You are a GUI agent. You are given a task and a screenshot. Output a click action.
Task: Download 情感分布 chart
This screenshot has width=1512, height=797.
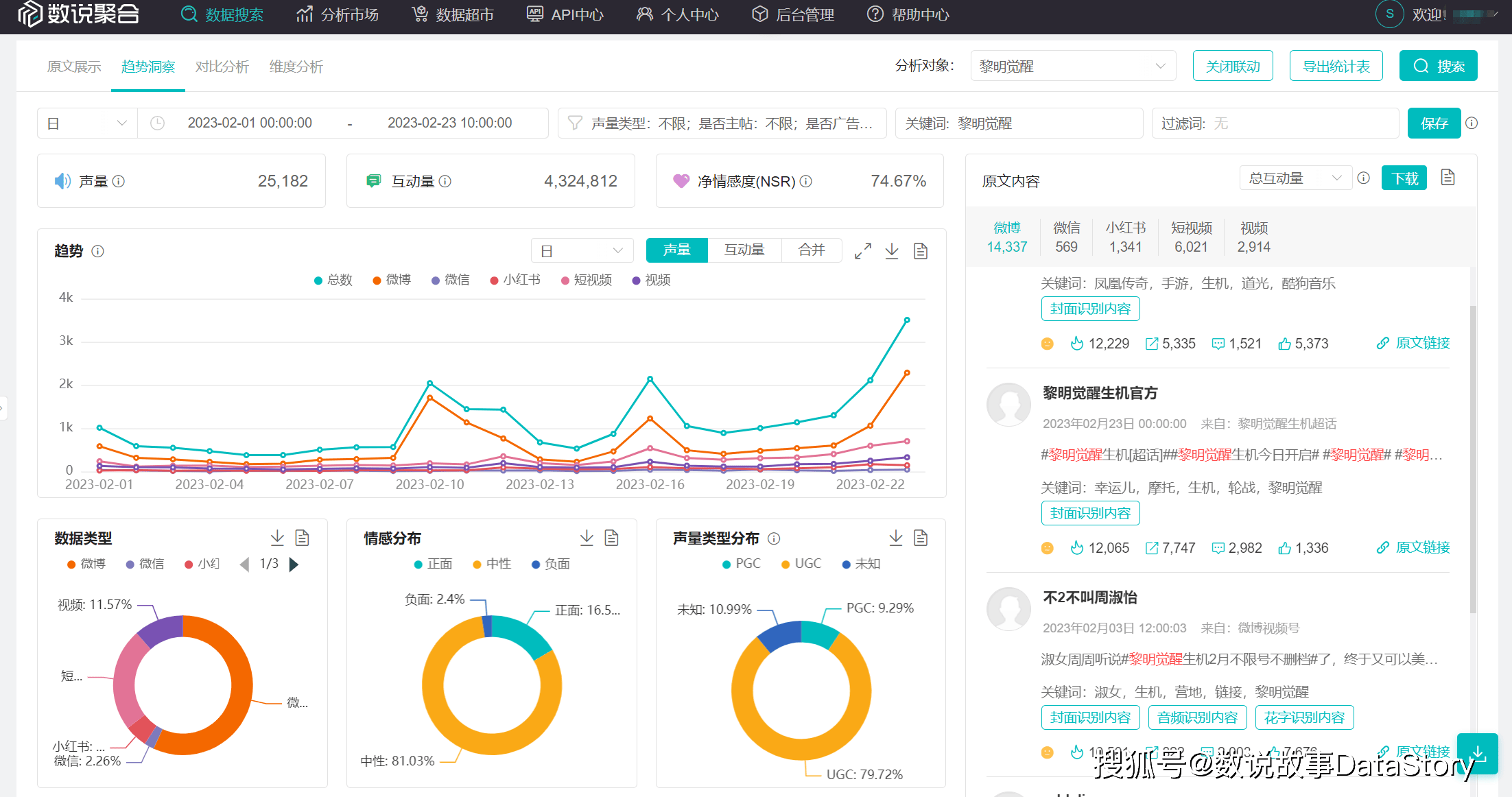(x=587, y=538)
